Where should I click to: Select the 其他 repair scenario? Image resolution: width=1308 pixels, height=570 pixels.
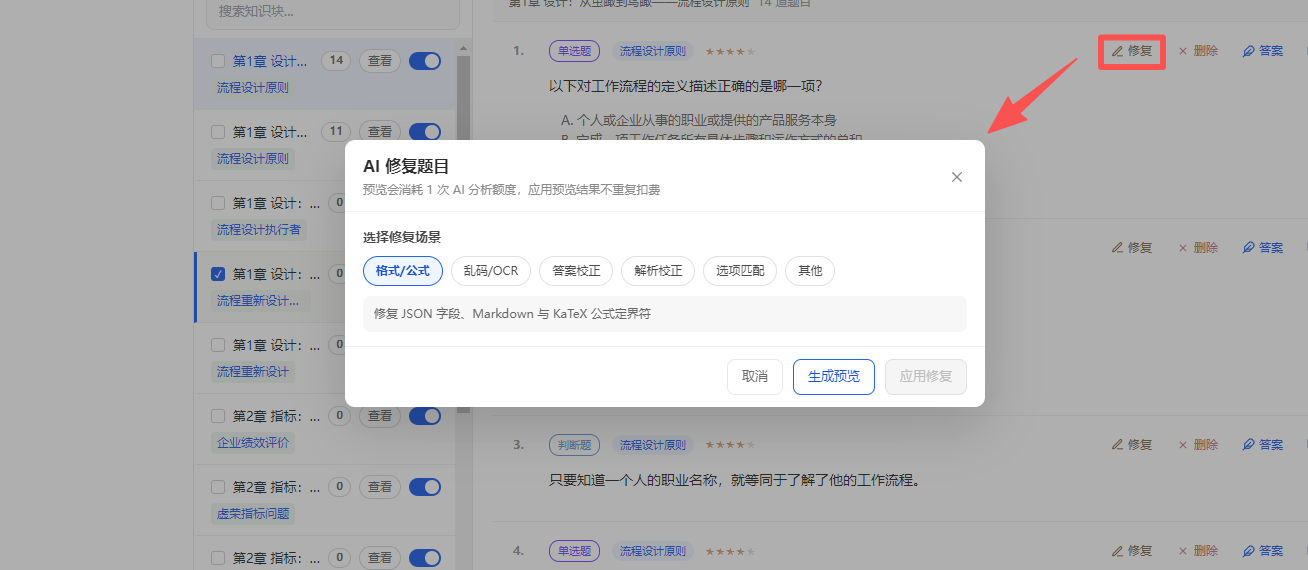pyautogui.click(x=810, y=271)
